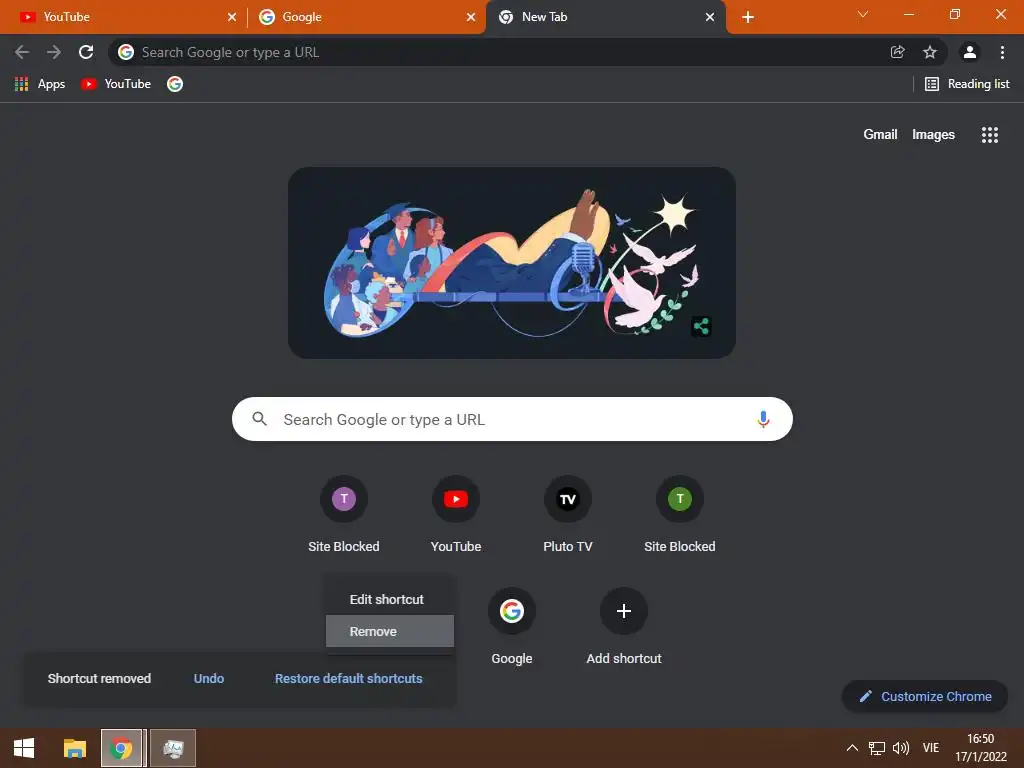1024x768 pixels.
Task: Open the green Site Blocked shortcut
Action: coord(680,515)
